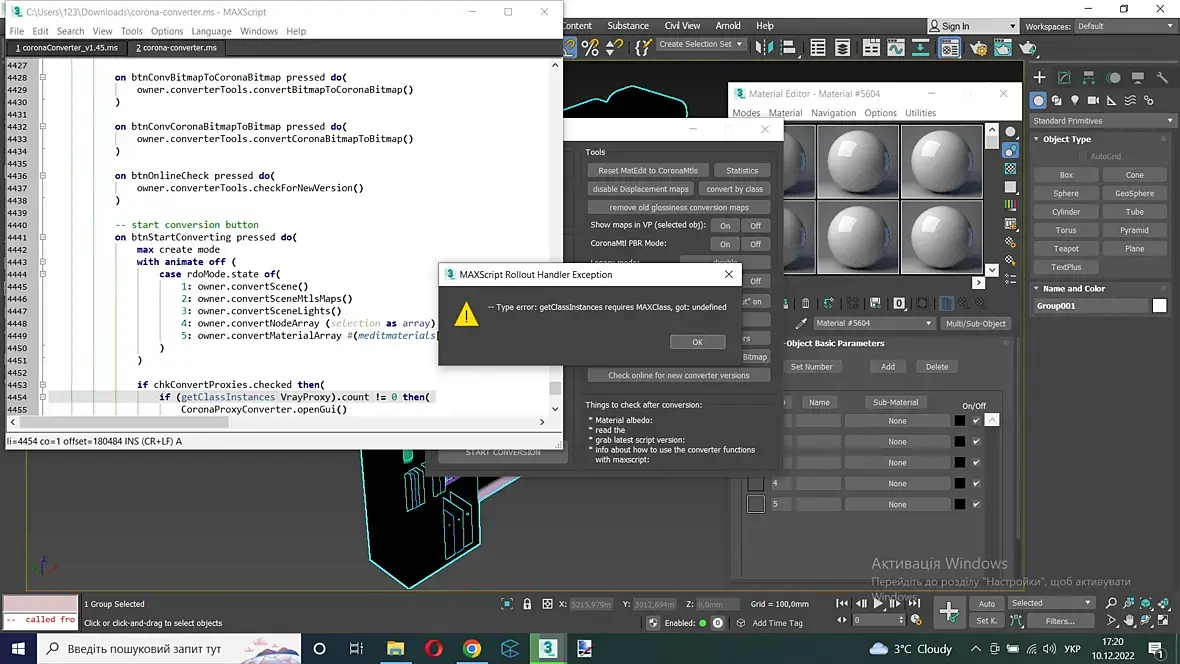Open the Modify tab in the command panel
The image size is (1180, 664).
click(x=1064, y=77)
